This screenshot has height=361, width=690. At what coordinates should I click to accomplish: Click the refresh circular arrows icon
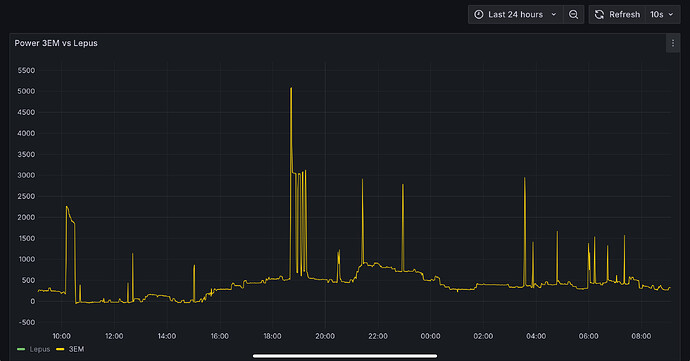599,15
